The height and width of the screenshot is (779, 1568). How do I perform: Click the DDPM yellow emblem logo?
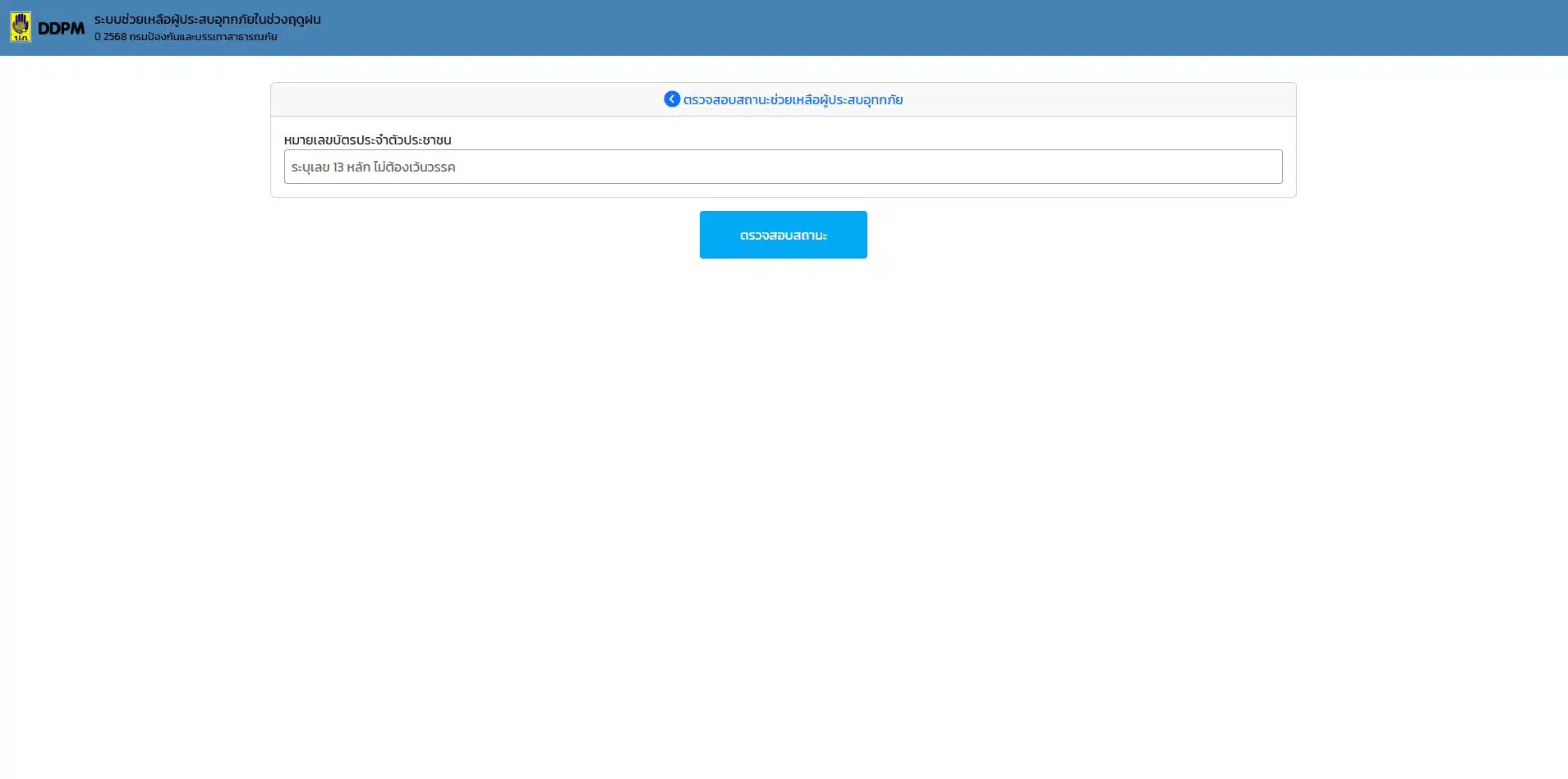(21, 27)
